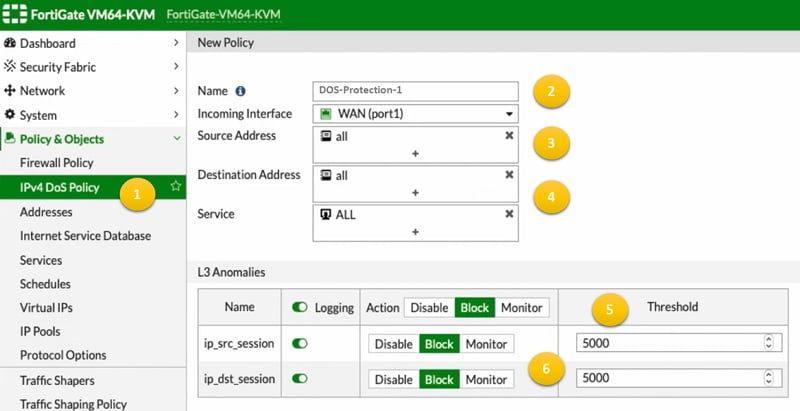Viewport: 800px width, 411px height.
Task: Open Internet Service Database
Action: coord(85,236)
